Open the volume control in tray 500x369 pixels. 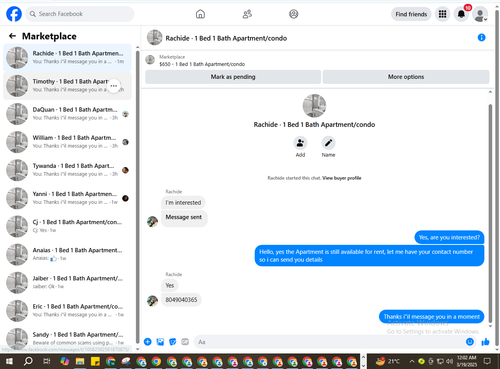[449, 361]
